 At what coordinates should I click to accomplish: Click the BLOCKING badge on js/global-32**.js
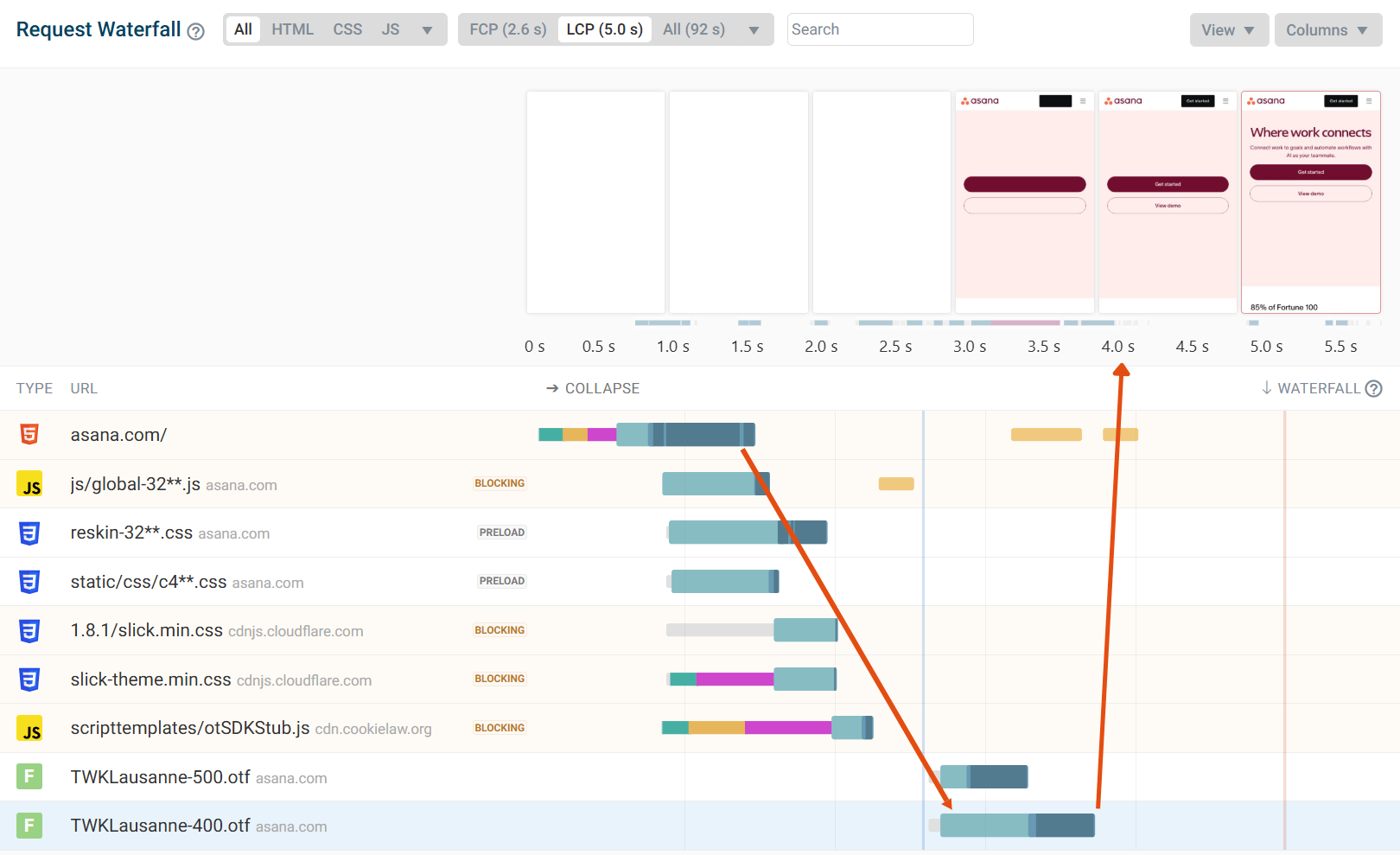pyautogui.click(x=500, y=483)
